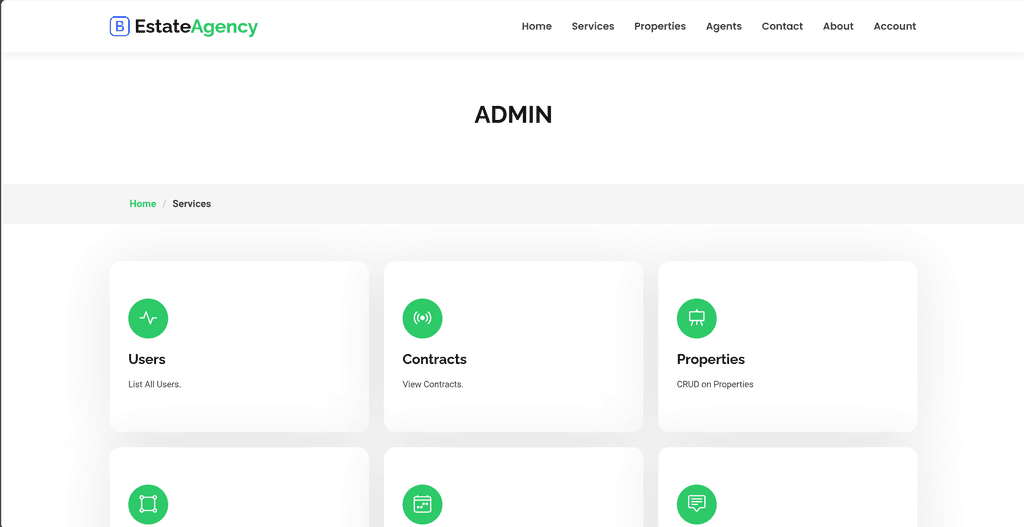Click the ADMIN page heading

513,115
